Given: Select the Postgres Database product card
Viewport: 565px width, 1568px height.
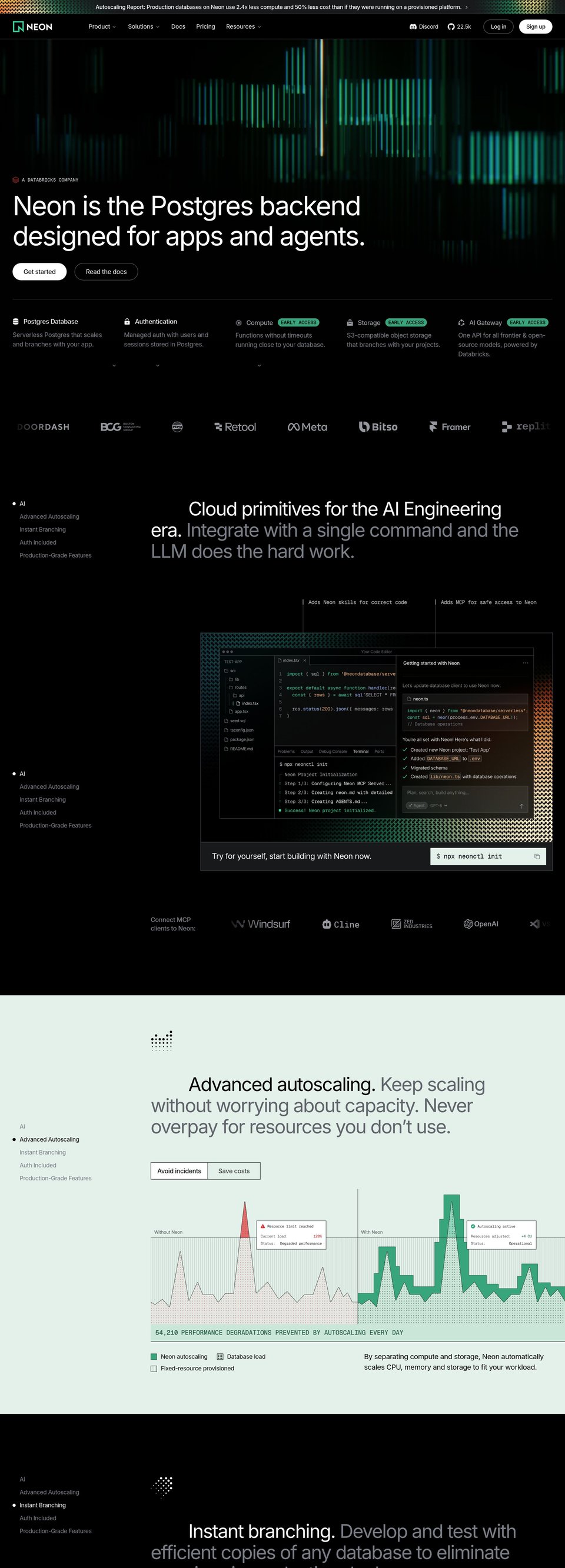Looking at the screenshot, I should (58, 332).
